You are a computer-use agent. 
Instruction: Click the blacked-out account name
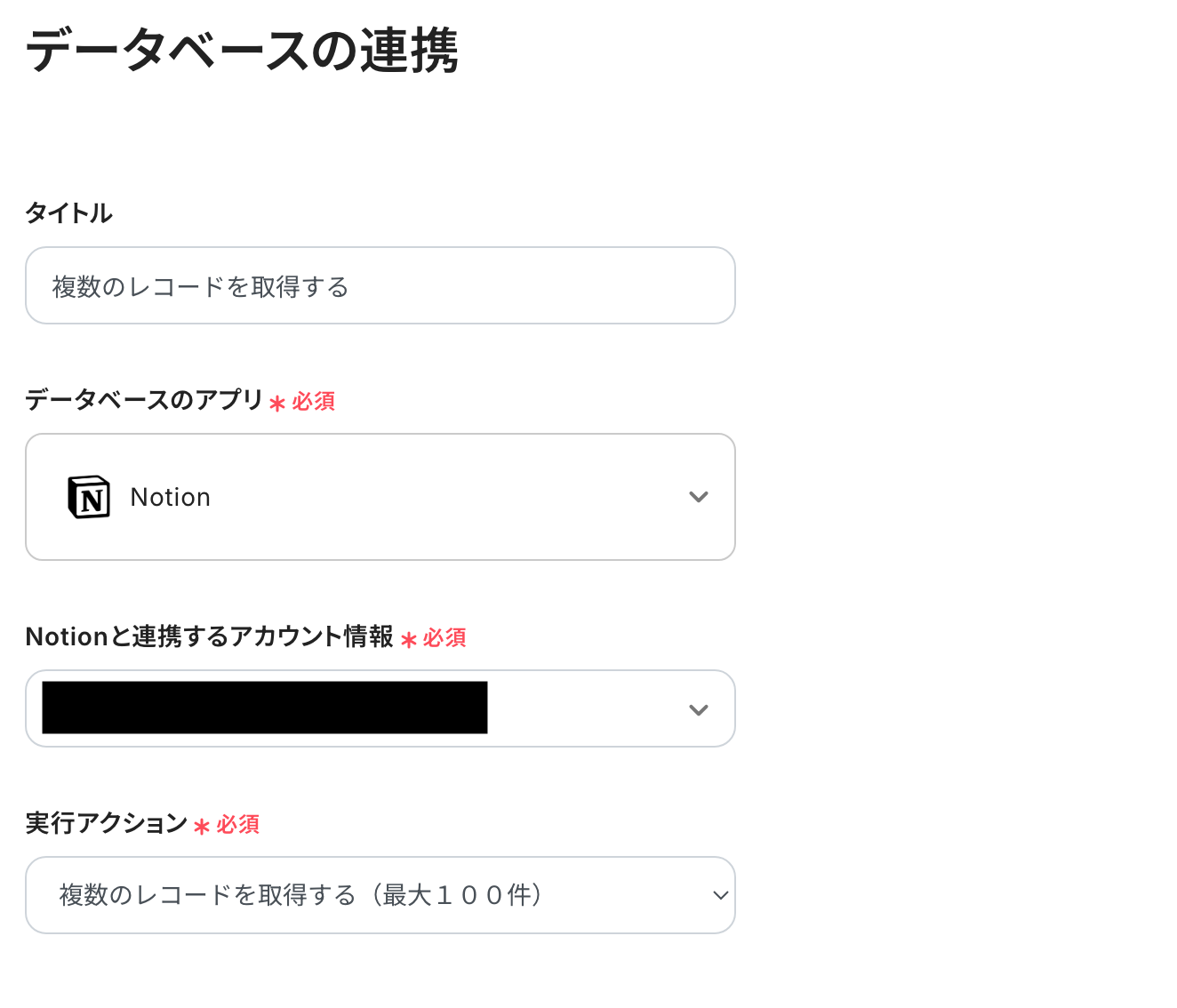coord(264,708)
